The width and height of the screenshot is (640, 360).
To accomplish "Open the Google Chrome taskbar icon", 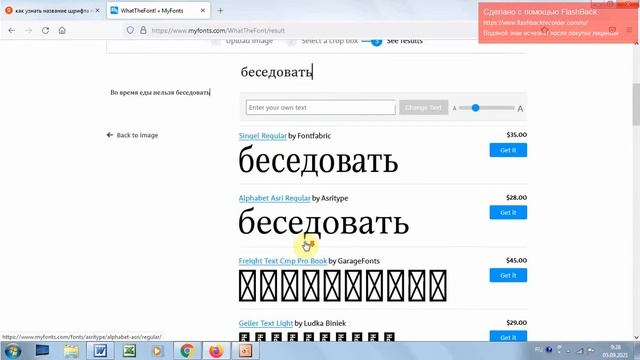I will (x=187, y=351).
